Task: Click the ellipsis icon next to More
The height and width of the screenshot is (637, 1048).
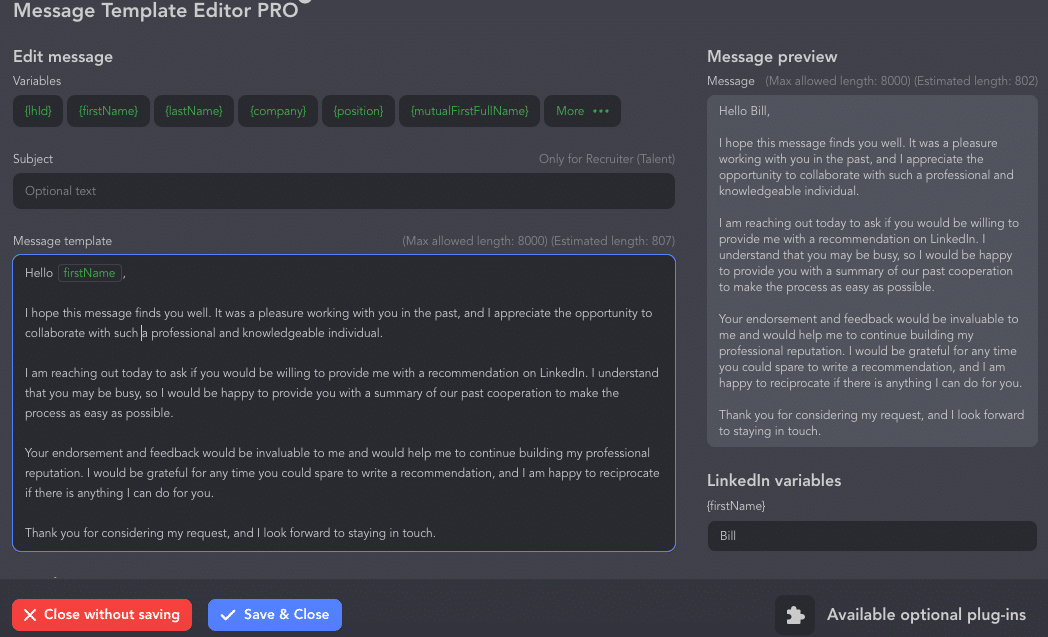Action: click(x=602, y=110)
